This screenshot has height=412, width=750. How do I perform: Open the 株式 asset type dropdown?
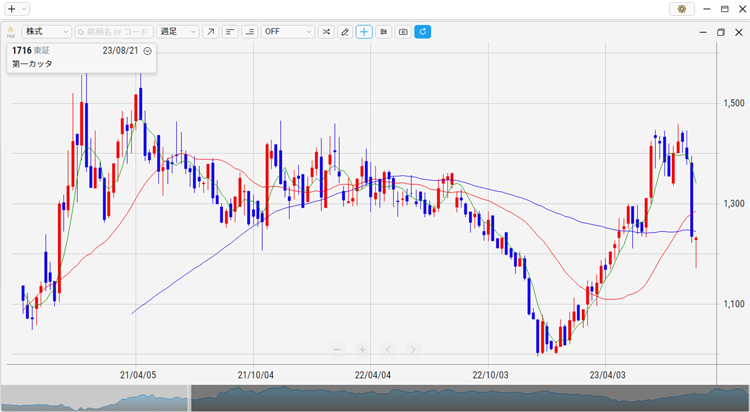(46, 32)
